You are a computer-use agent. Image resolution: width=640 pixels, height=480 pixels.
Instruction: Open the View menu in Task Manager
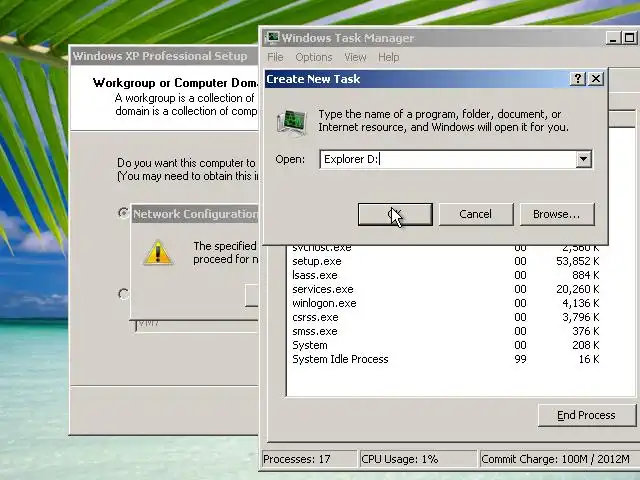(355, 57)
